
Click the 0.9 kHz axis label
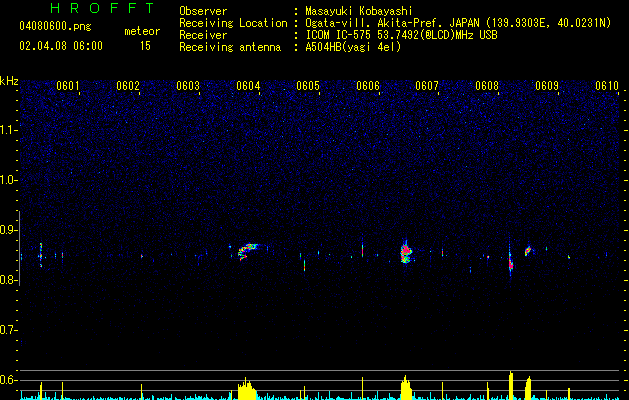[8, 230]
